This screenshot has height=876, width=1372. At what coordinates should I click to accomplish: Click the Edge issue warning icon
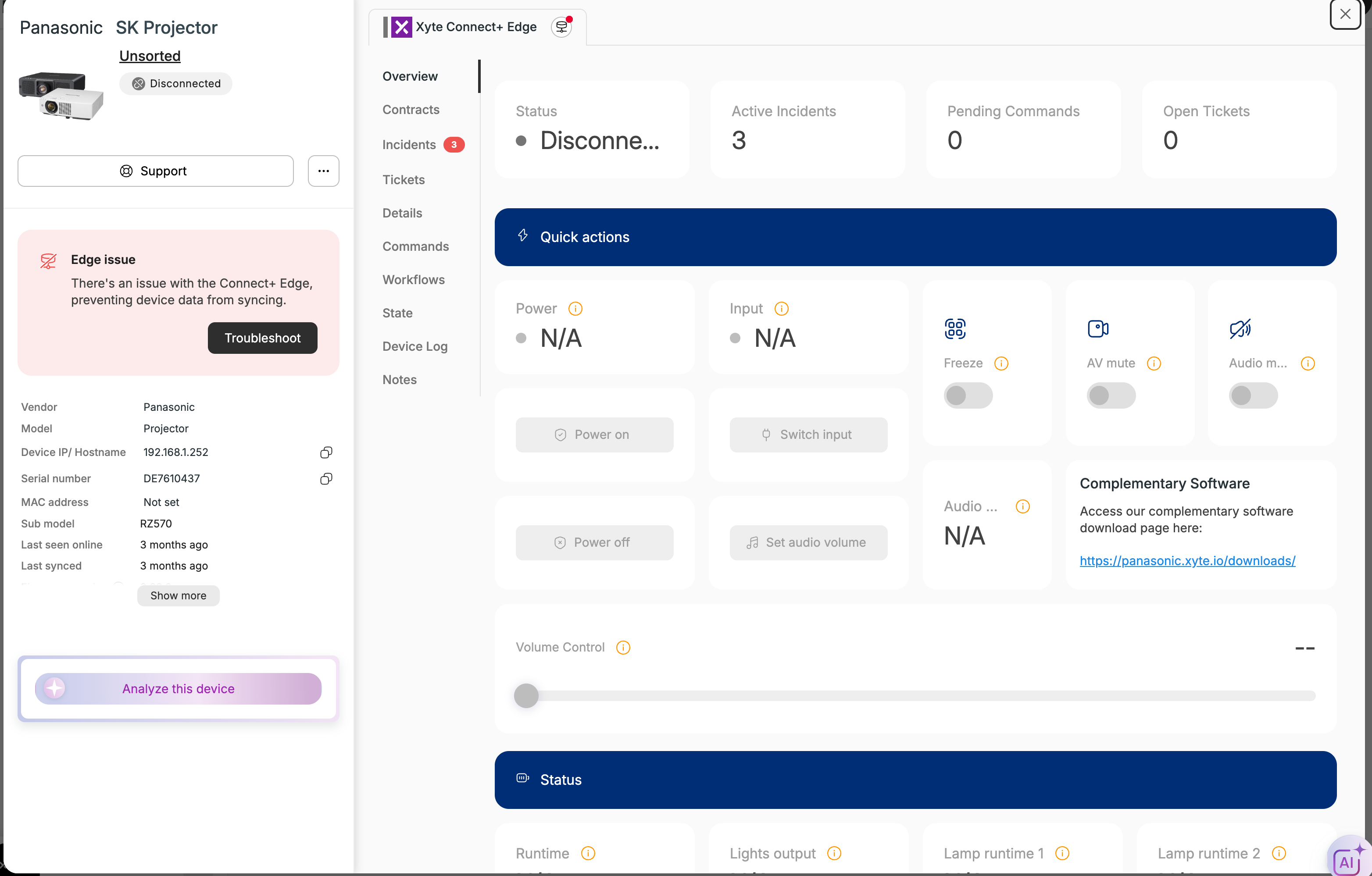click(48, 261)
